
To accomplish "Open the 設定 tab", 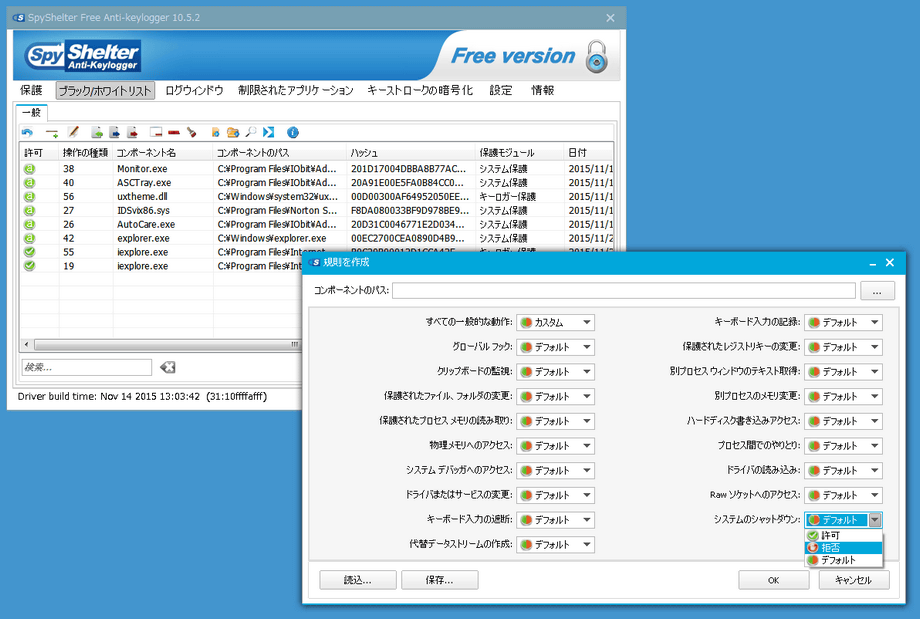I will (x=500, y=90).
